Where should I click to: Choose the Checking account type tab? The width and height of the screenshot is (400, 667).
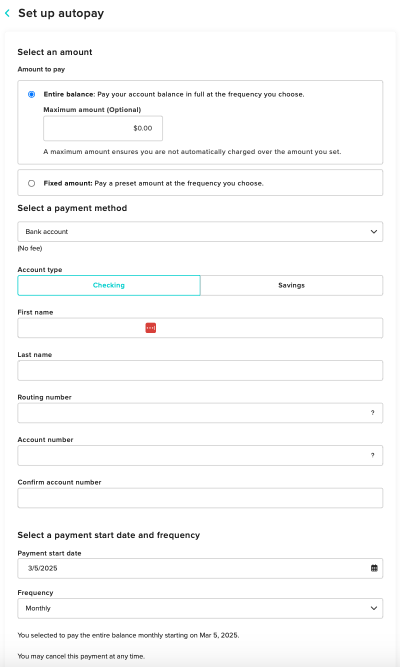pyautogui.click(x=109, y=285)
